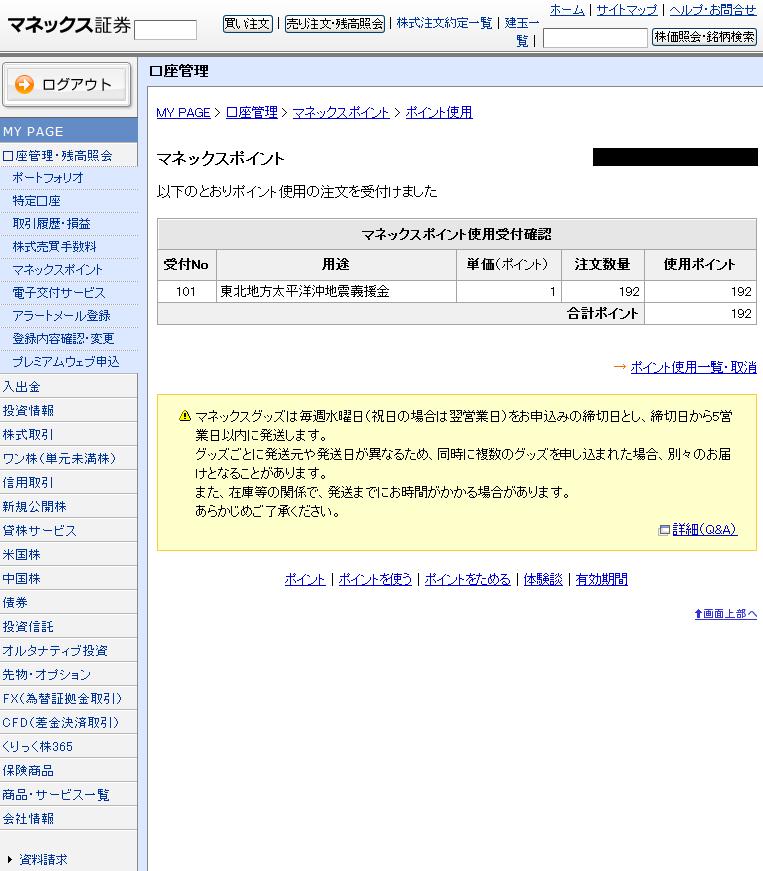Image resolution: width=763 pixels, height=871 pixels.
Task: Open 保険商品 sidebar menu
Action: click(69, 770)
